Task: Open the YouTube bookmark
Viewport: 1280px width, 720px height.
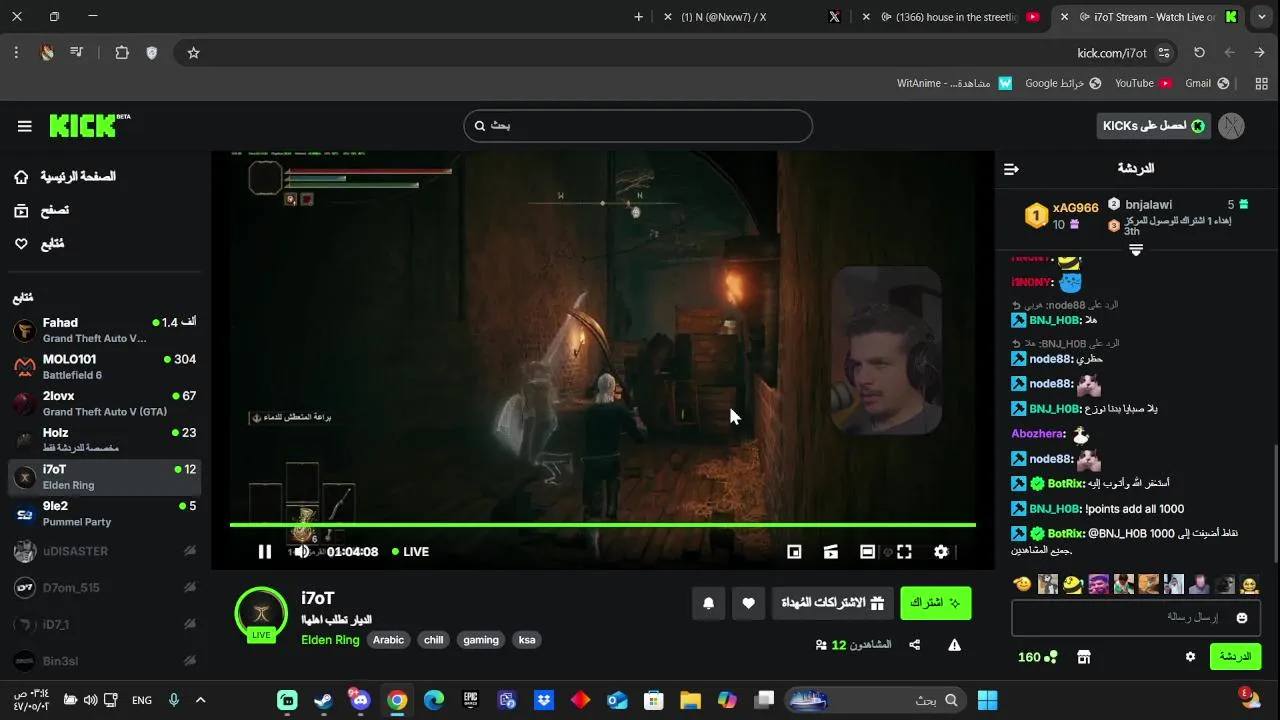Action: tap(1142, 83)
